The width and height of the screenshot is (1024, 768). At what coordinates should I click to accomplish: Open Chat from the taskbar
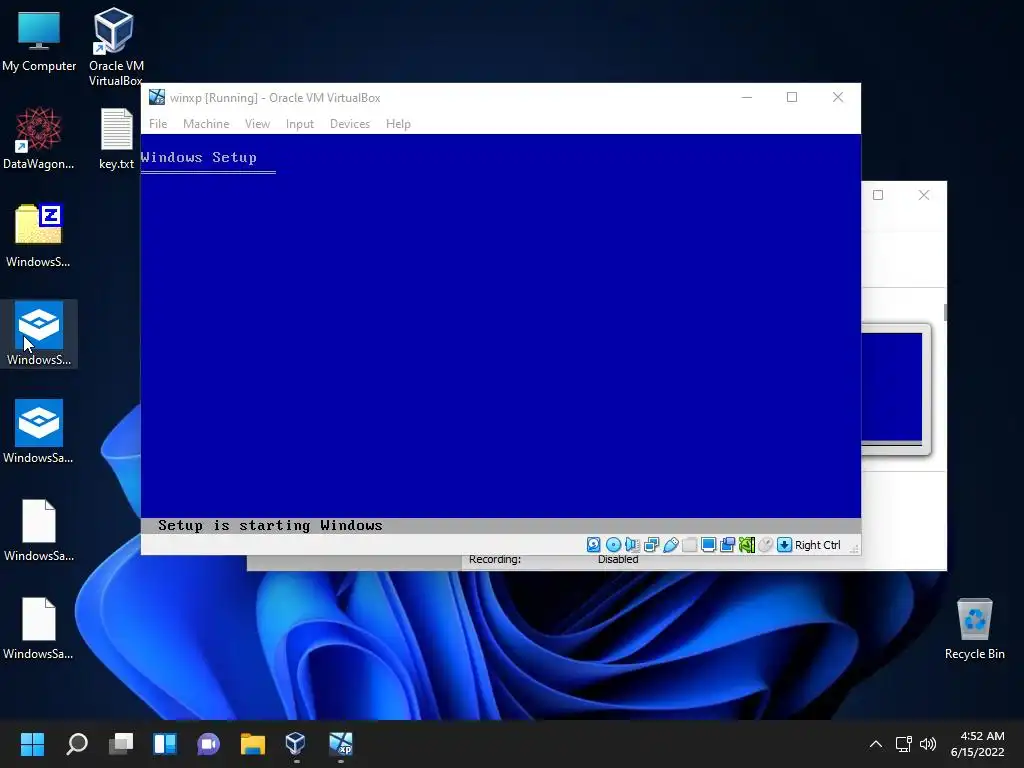[x=208, y=744]
